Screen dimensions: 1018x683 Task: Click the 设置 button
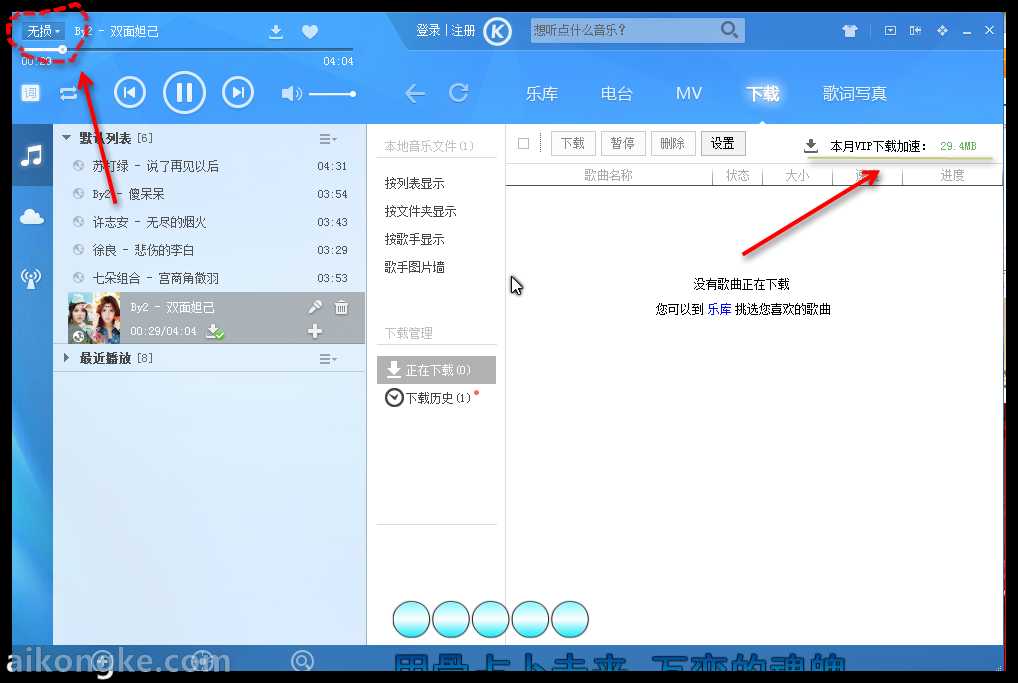[x=722, y=143]
